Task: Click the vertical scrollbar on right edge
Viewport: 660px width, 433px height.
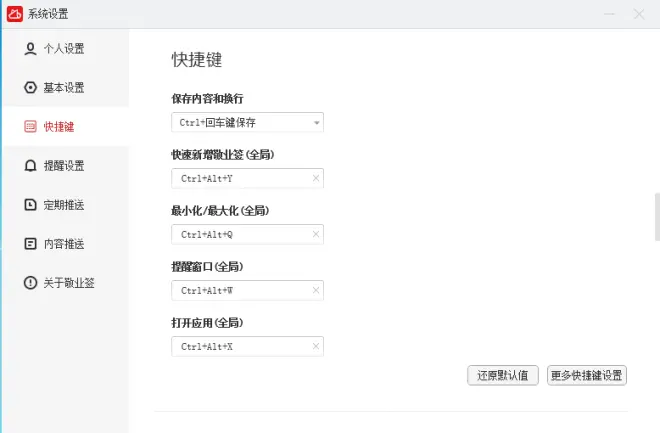Action: (657, 217)
